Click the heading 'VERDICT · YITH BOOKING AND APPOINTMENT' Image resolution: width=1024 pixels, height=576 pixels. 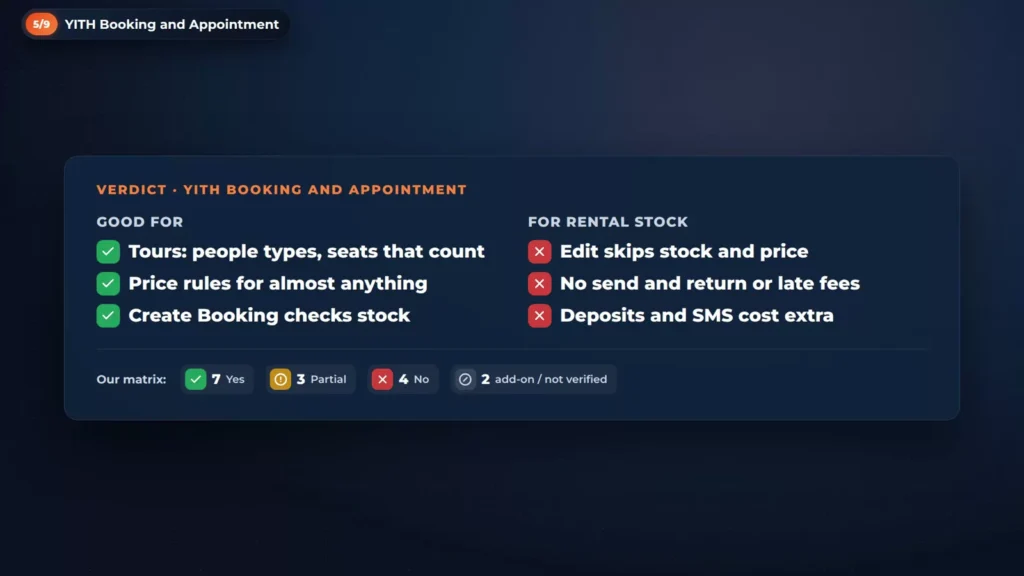(281, 189)
